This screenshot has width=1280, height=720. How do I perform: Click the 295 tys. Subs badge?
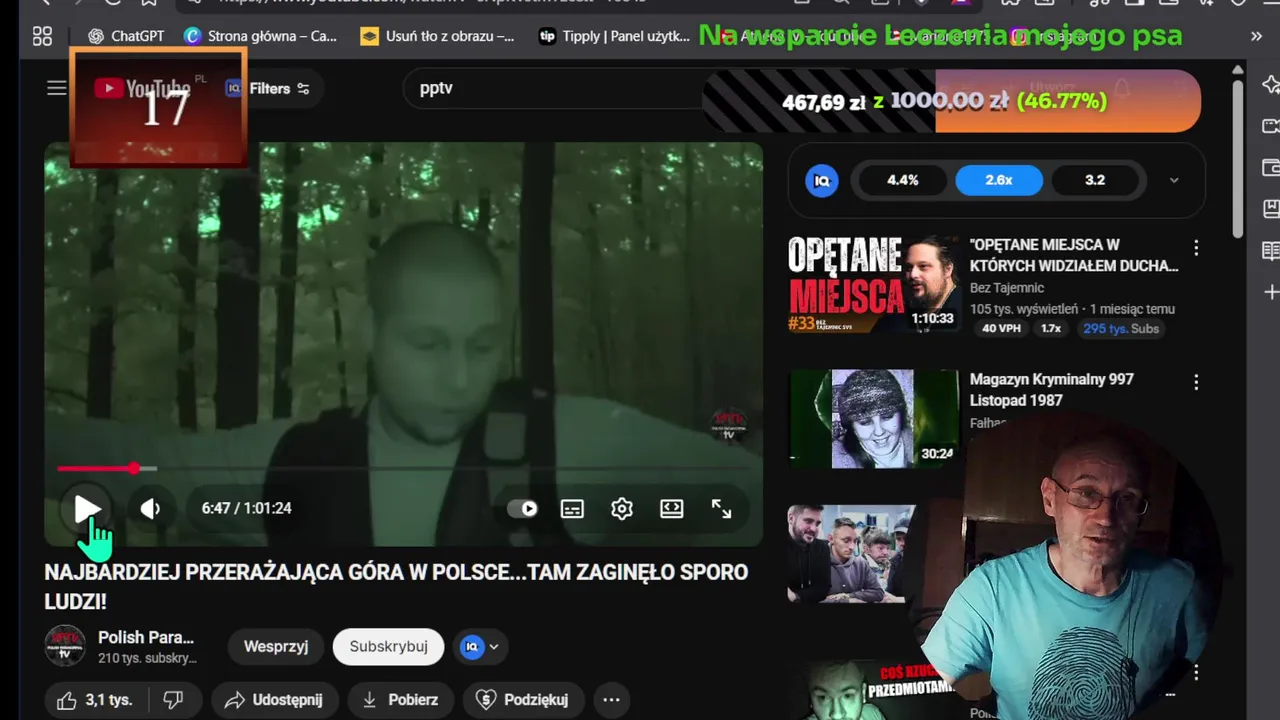[1121, 329]
